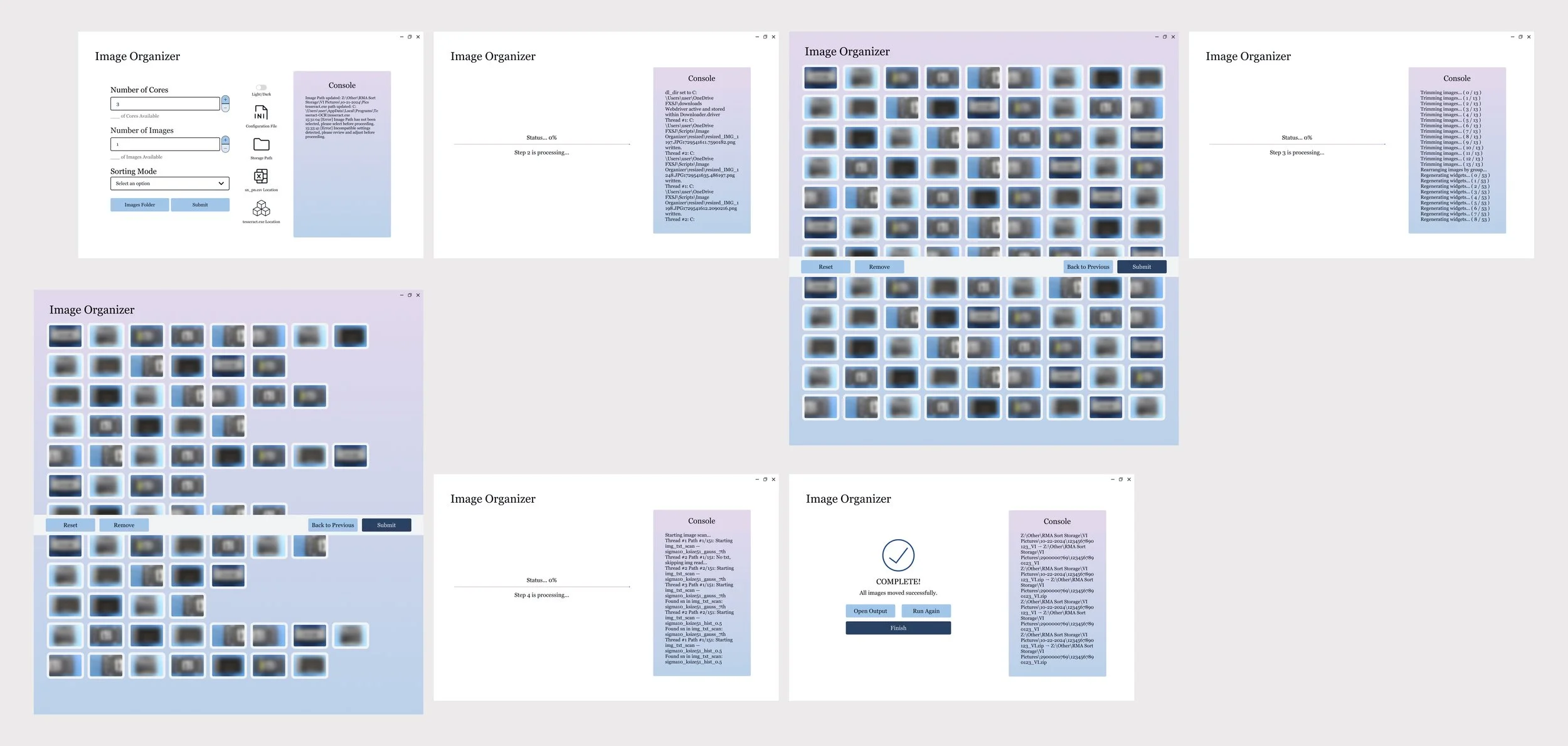This screenshot has width=1568, height=746.
Task: Toggle the Light/Dark mode switch
Action: 261,87
